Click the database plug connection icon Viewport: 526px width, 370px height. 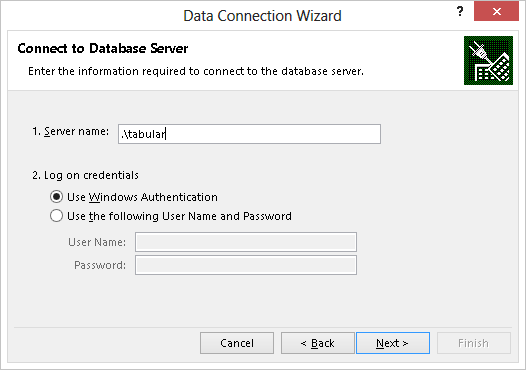click(488, 60)
